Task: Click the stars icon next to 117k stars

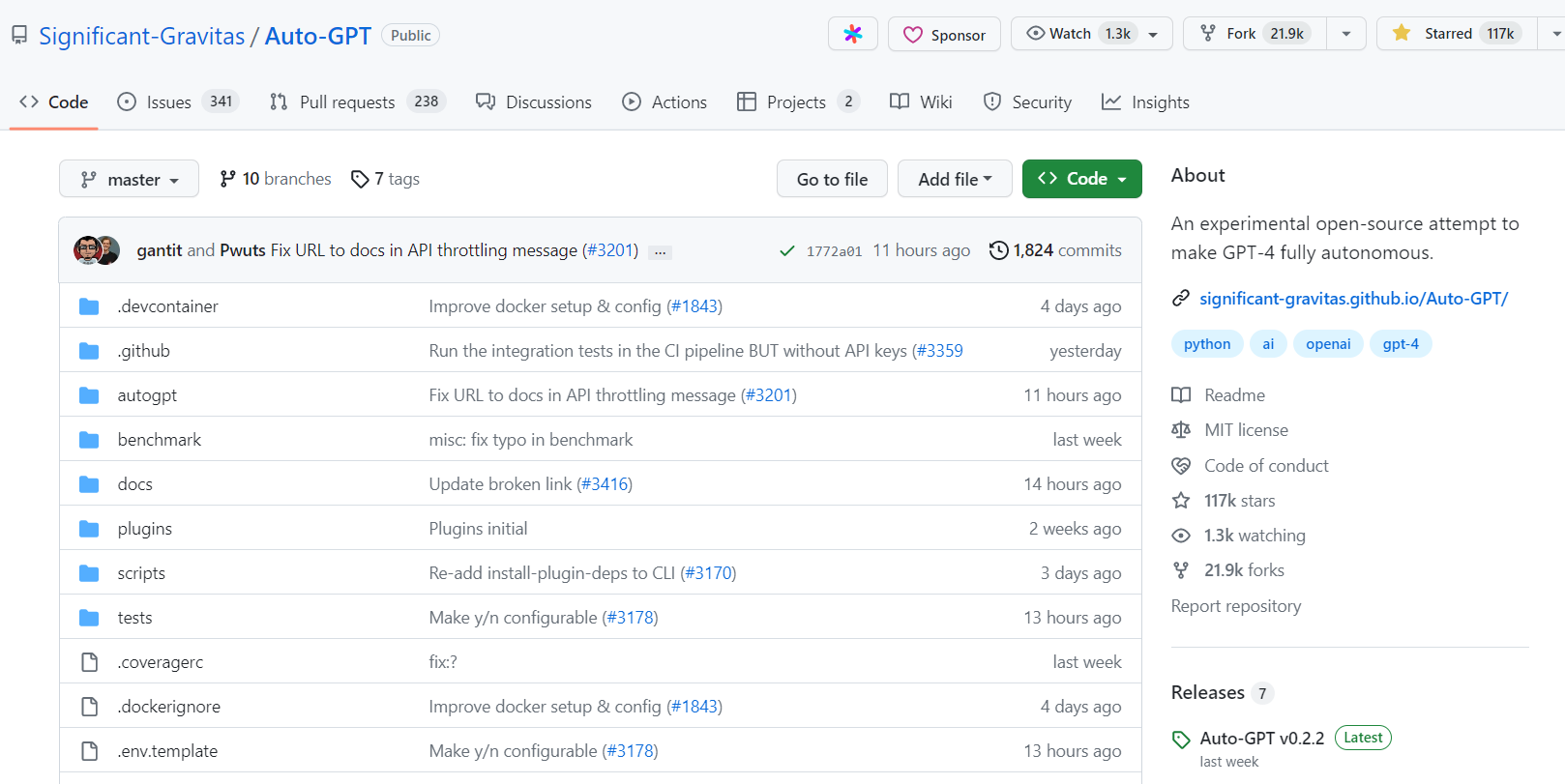Action: (1181, 501)
